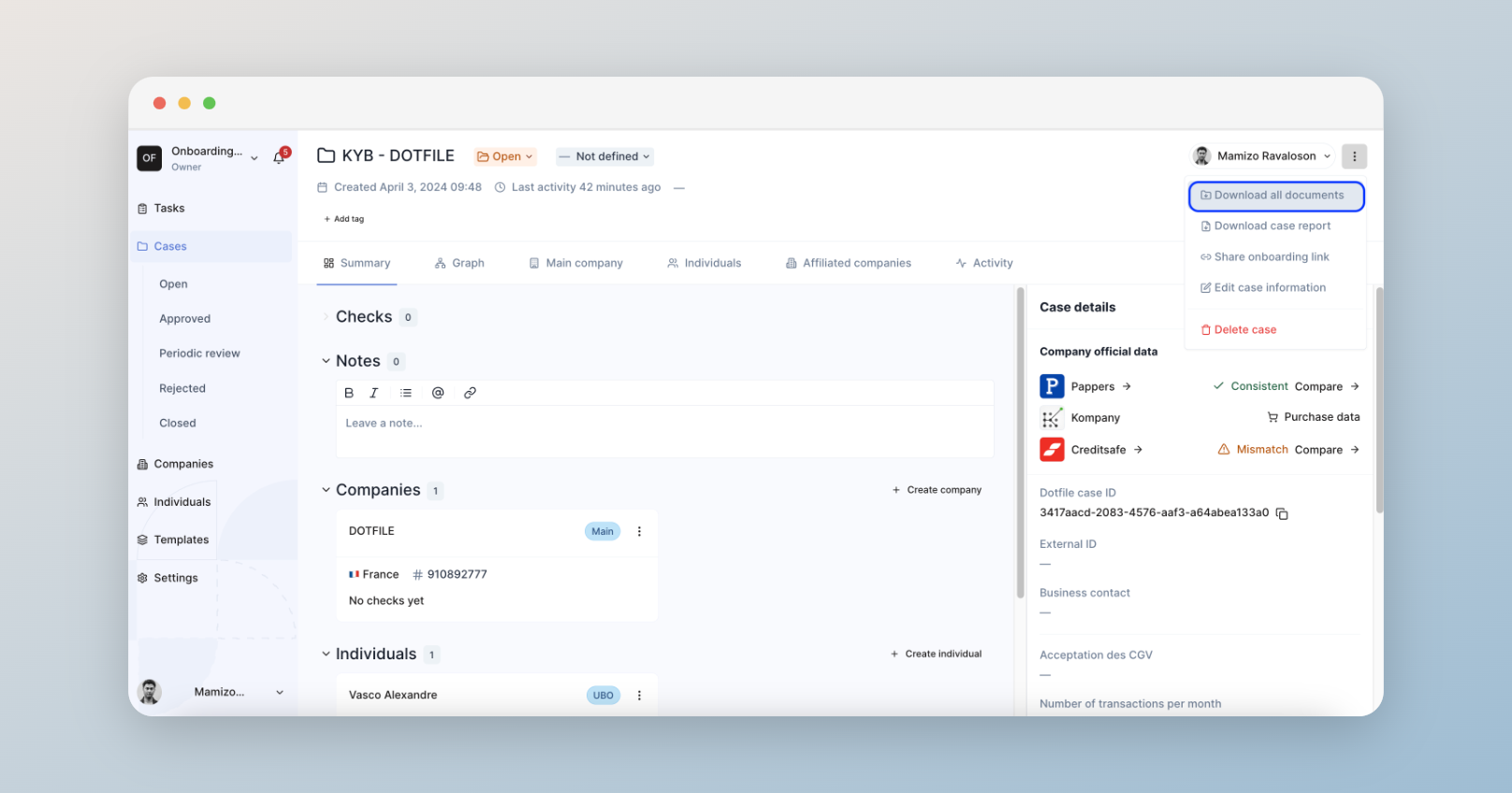Switch to the Activity tab
Viewport: 1512px width, 793px height.
pos(983,264)
